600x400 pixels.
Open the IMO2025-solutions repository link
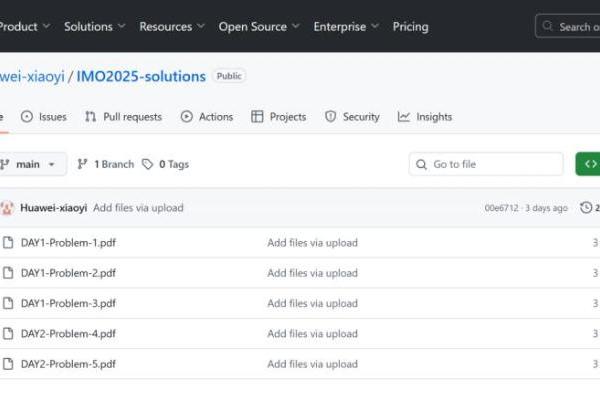pos(141,76)
